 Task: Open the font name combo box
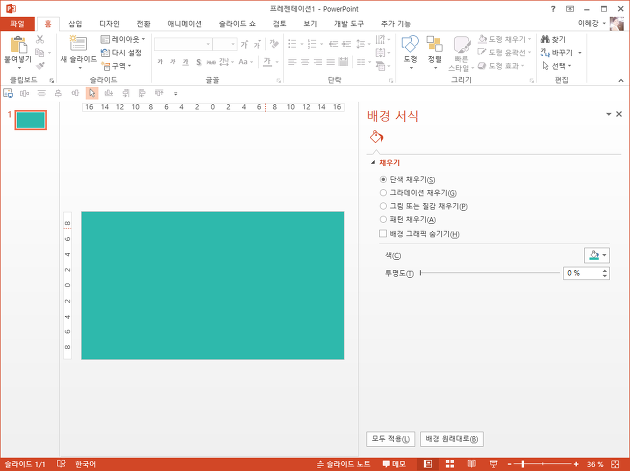point(183,44)
